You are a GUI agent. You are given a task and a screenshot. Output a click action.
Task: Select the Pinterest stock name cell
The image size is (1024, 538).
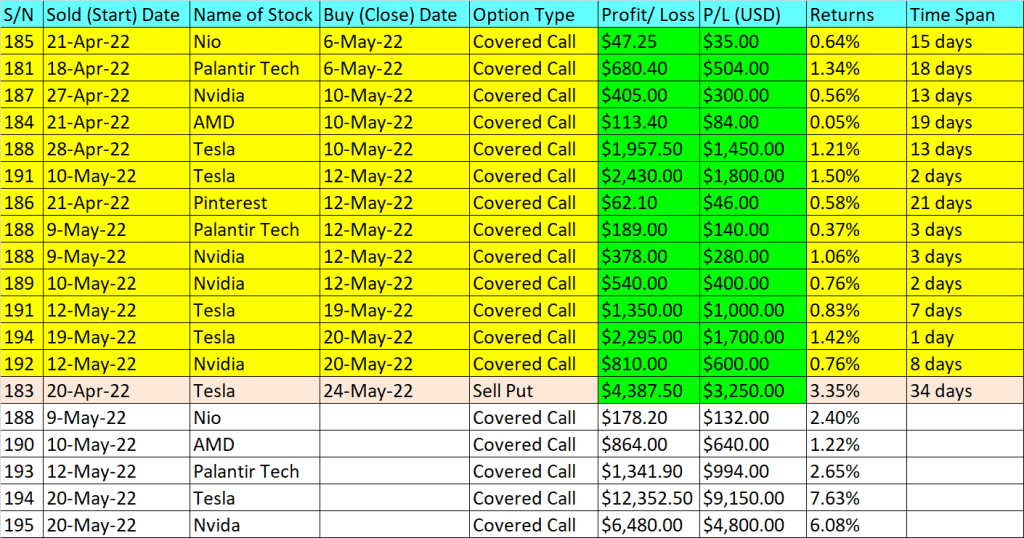click(254, 203)
